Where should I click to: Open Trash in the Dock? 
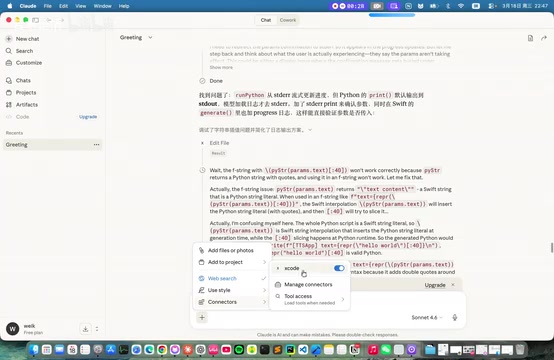point(520,350)
